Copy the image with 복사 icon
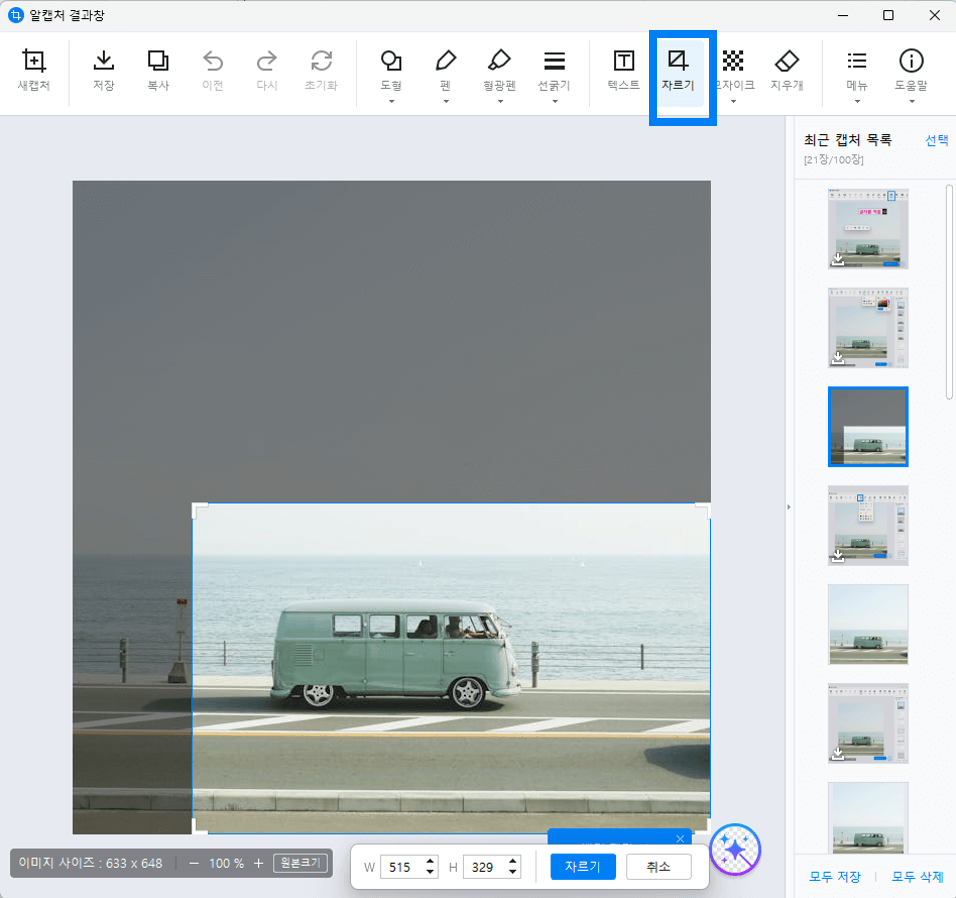This screenshot has height=898, width=956. (x=158, y=70)
